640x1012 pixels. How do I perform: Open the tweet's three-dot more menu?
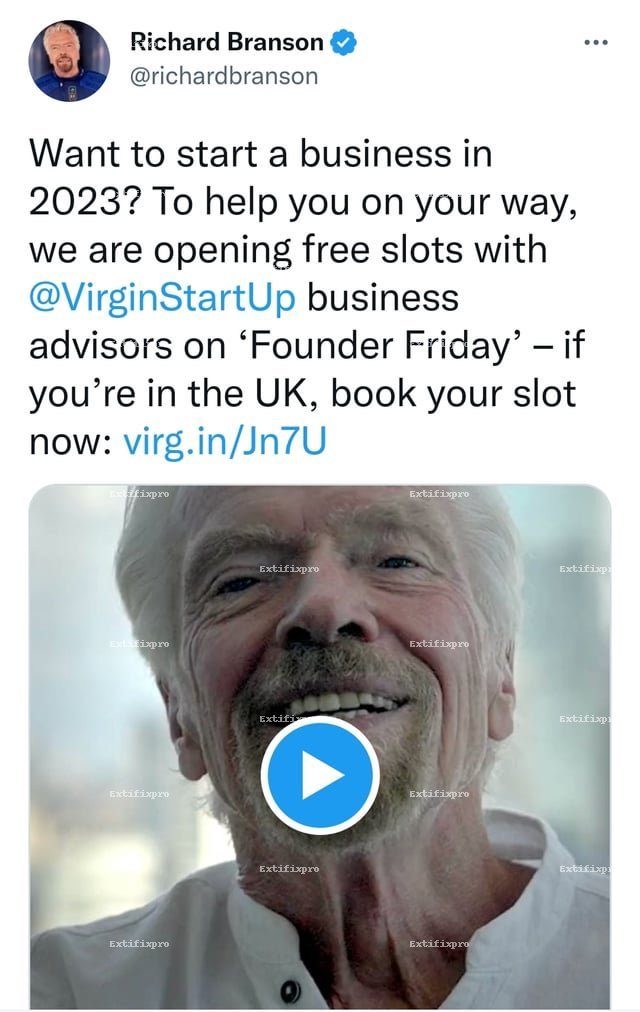pos(595,42)
